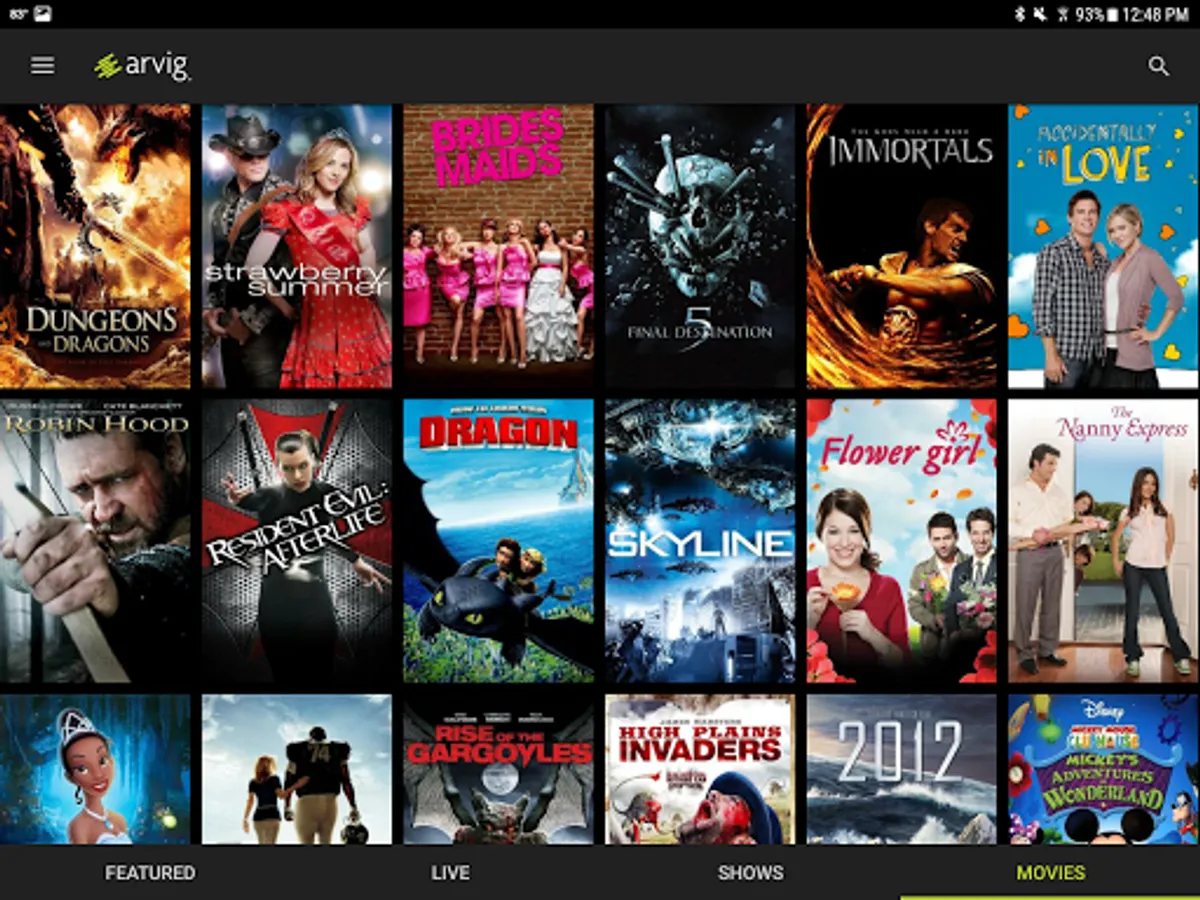Open The Nanny Express poster
Viewport: 1200px width, 900px height.
pyautogui.click(x=1103, y=541)
